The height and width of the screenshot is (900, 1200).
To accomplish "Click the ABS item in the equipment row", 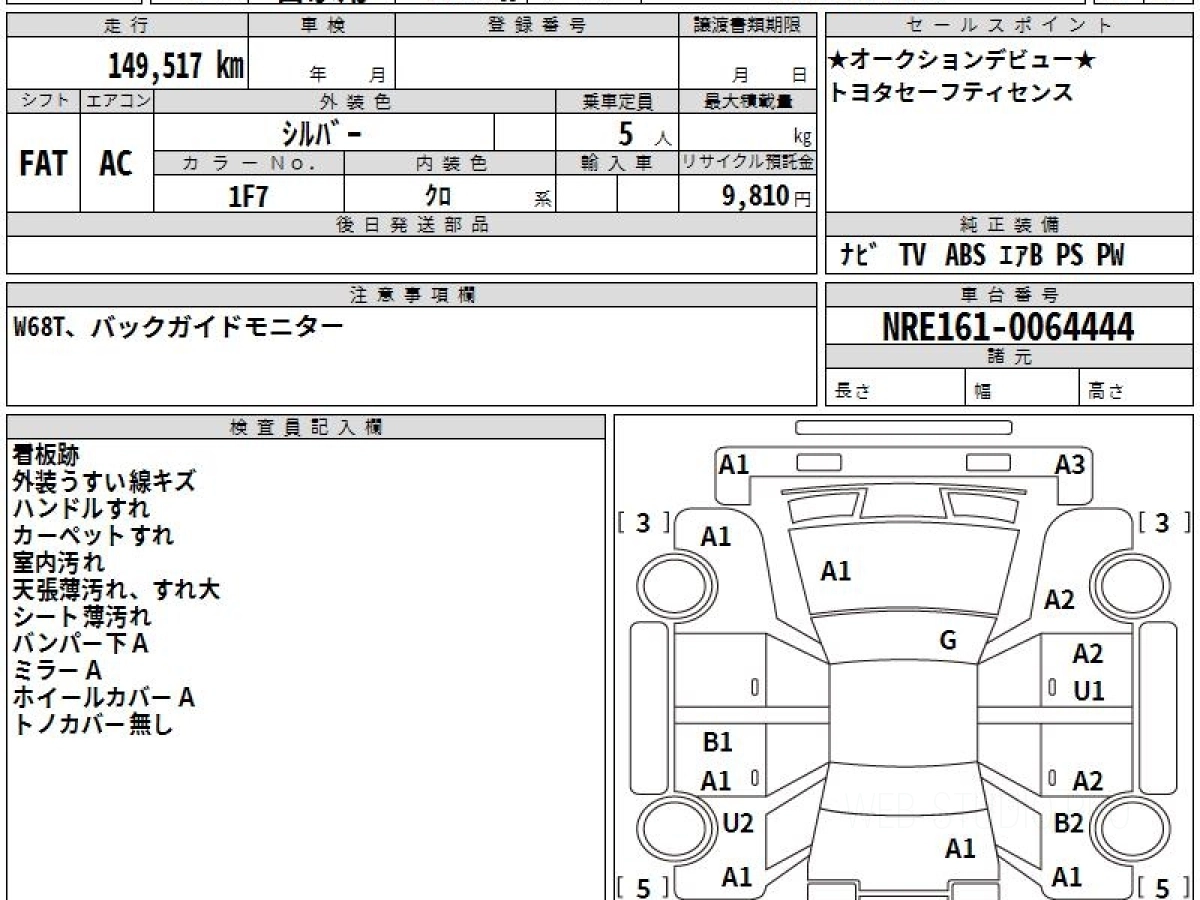I will 964,256.
